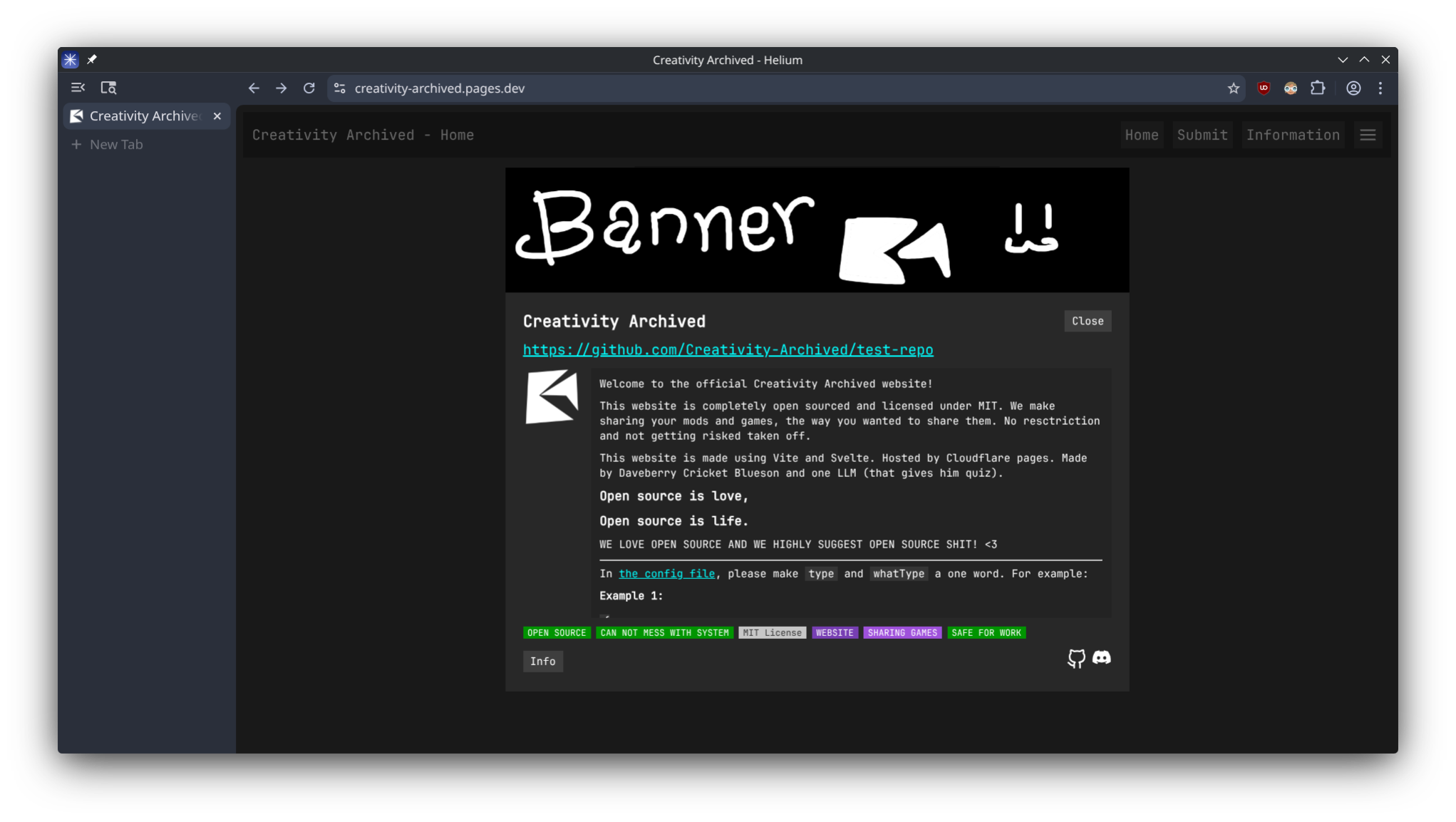Viewport: 1456px width, 822px height.
Task: Open the tab search icon
Action: (108, 88)
